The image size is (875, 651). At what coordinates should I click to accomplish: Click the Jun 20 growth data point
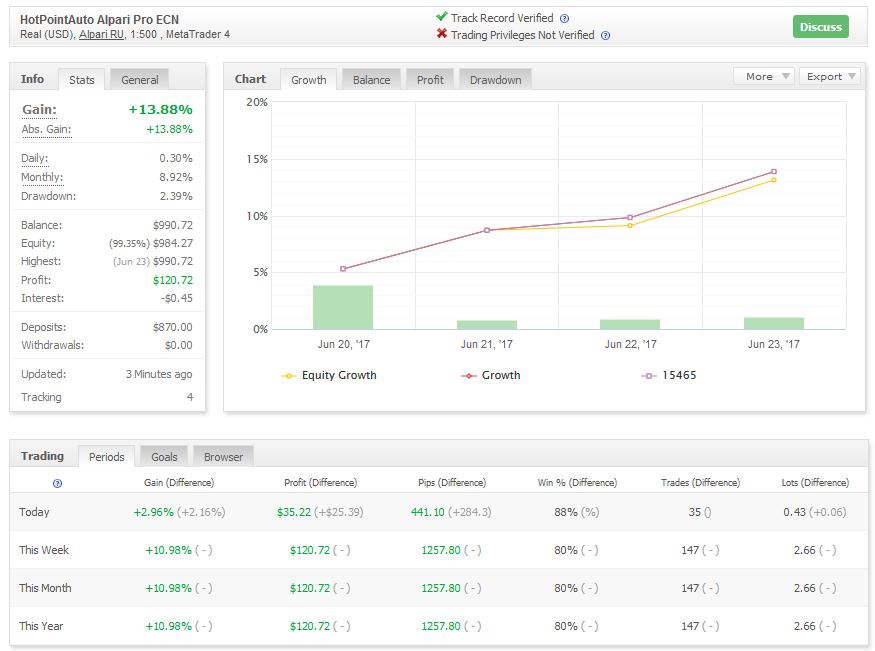(343, 269)
